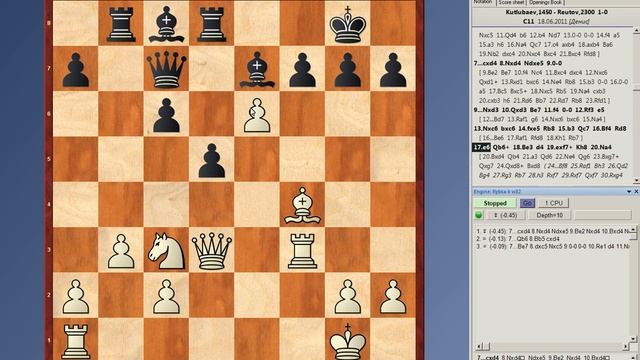640x360 pixels.
Task: Select the black pawn on h7
Action: click(393, 70)
